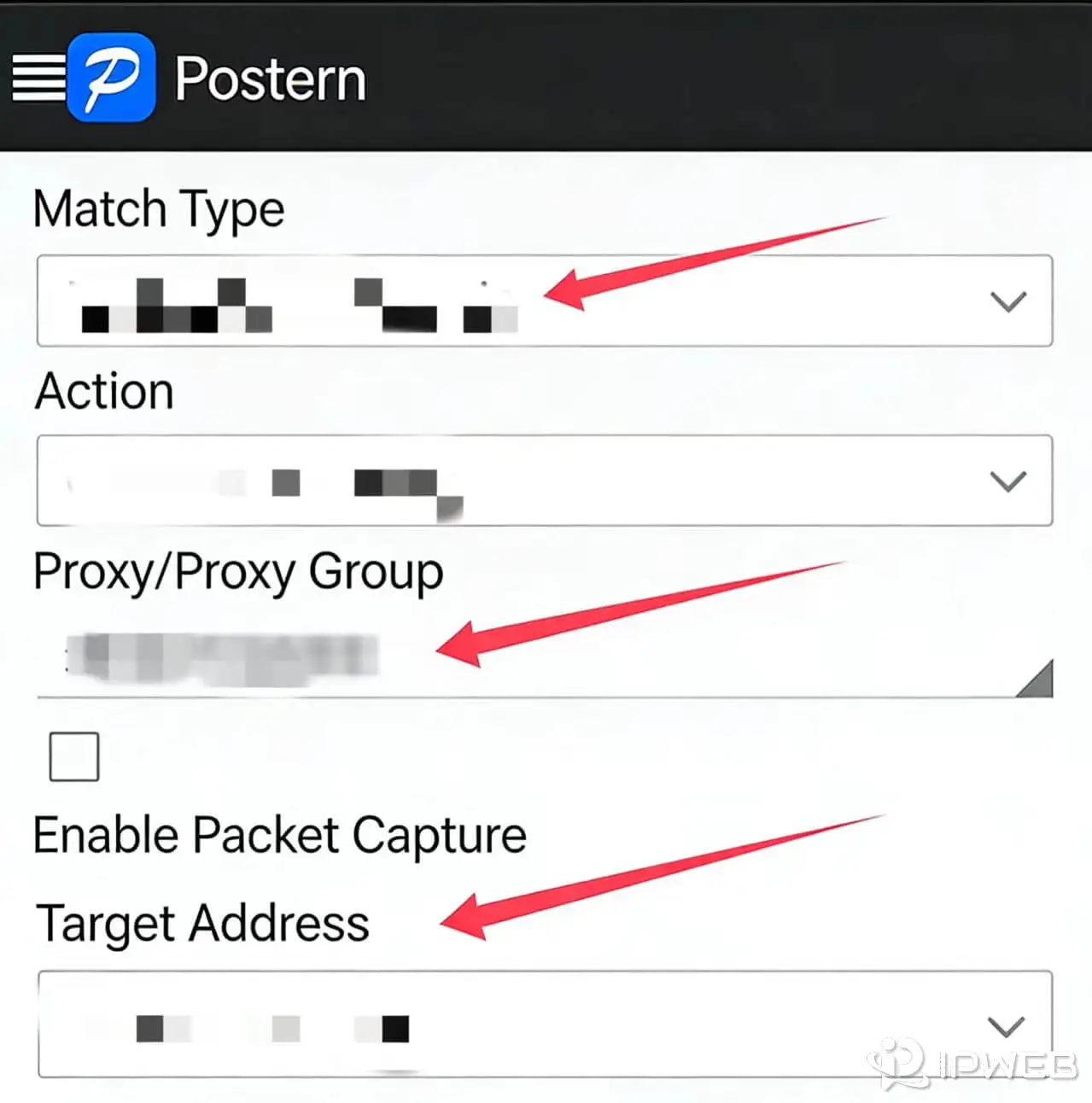Click the Action label
1092x1103 pixels.
[104, 392]
